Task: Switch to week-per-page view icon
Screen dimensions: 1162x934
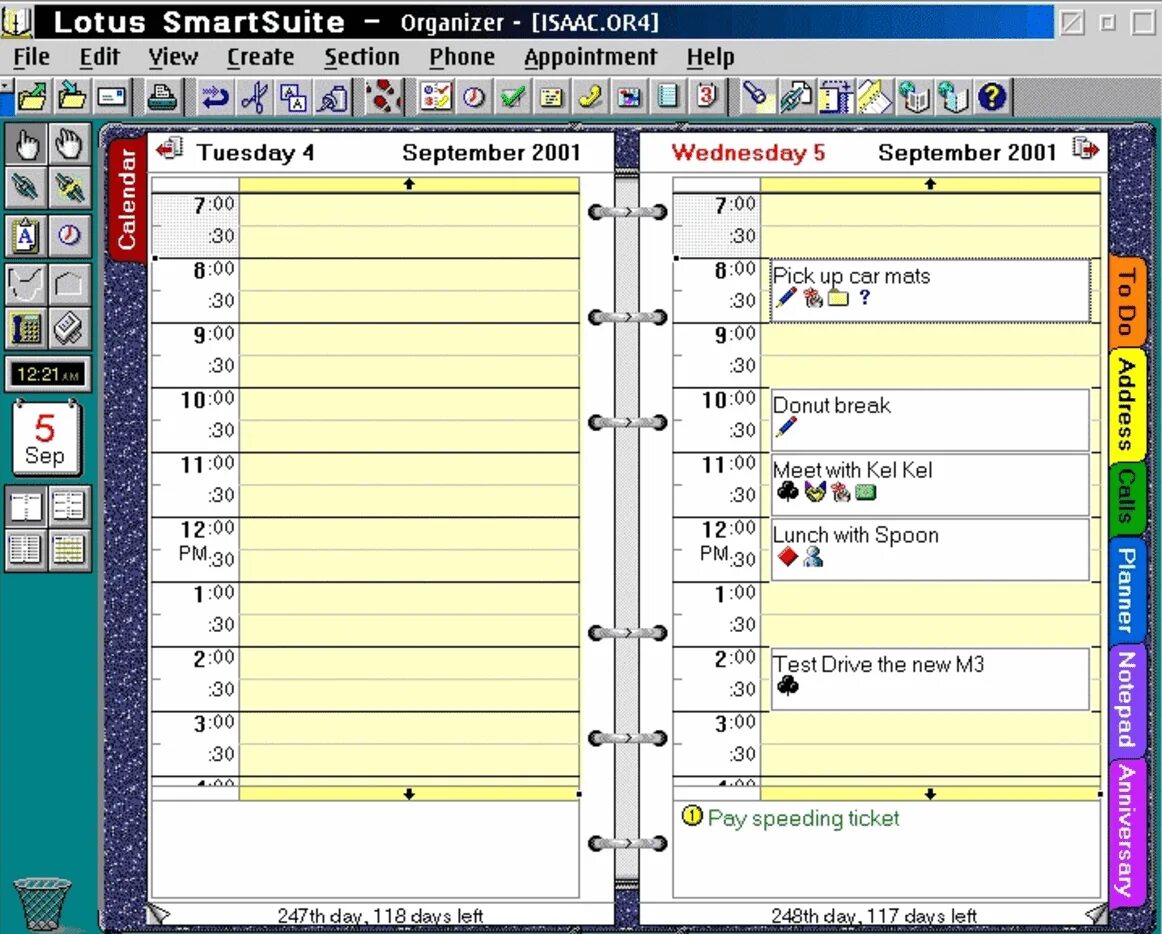Action: pos(27,551)
